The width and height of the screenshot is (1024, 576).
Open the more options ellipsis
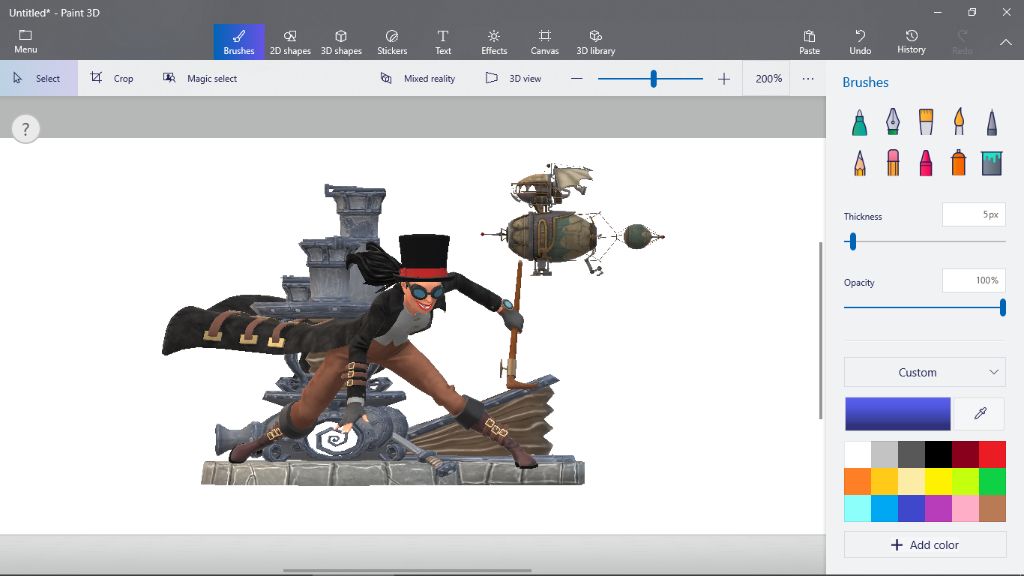[x=808, y=78]
